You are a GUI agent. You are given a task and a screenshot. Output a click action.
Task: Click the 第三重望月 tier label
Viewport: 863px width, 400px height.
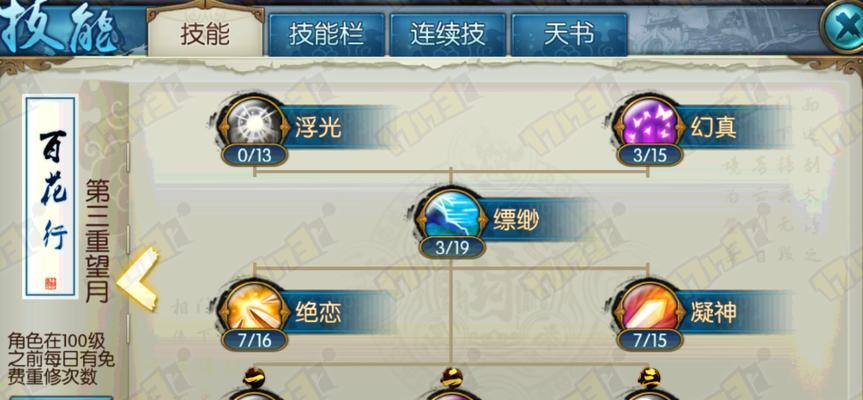[97, 240]
